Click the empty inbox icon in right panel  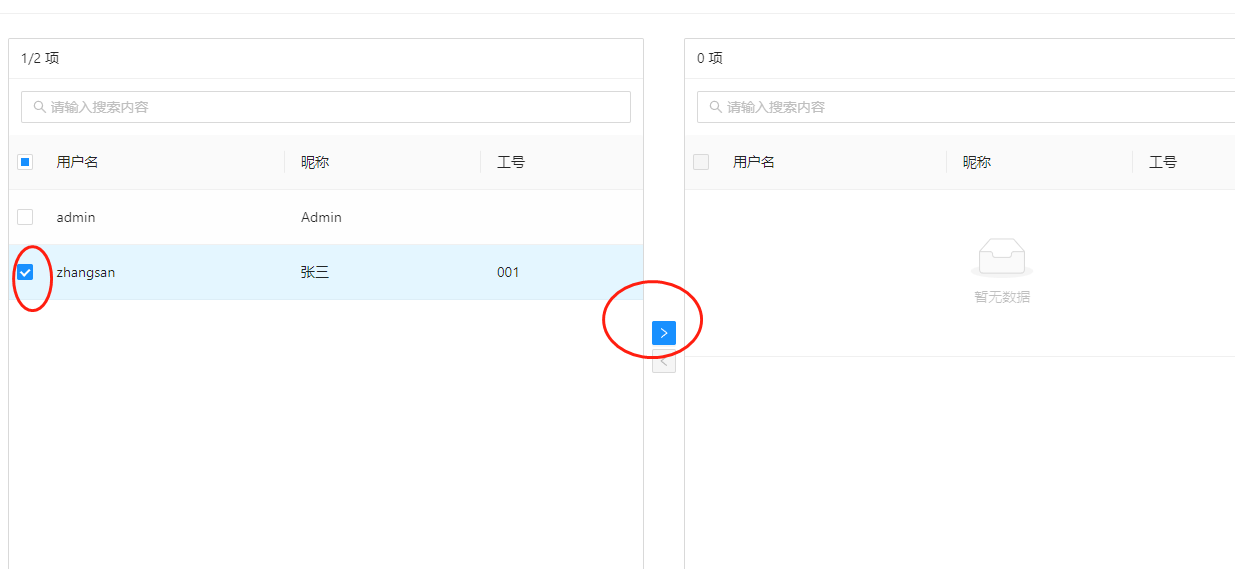click(1001, 258)
